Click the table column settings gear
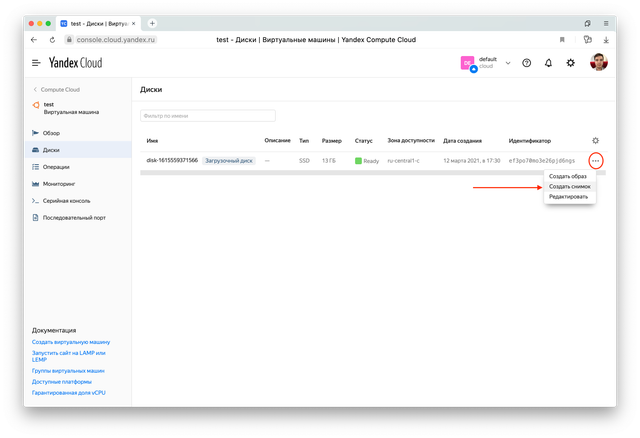 [x=596, y=141]
